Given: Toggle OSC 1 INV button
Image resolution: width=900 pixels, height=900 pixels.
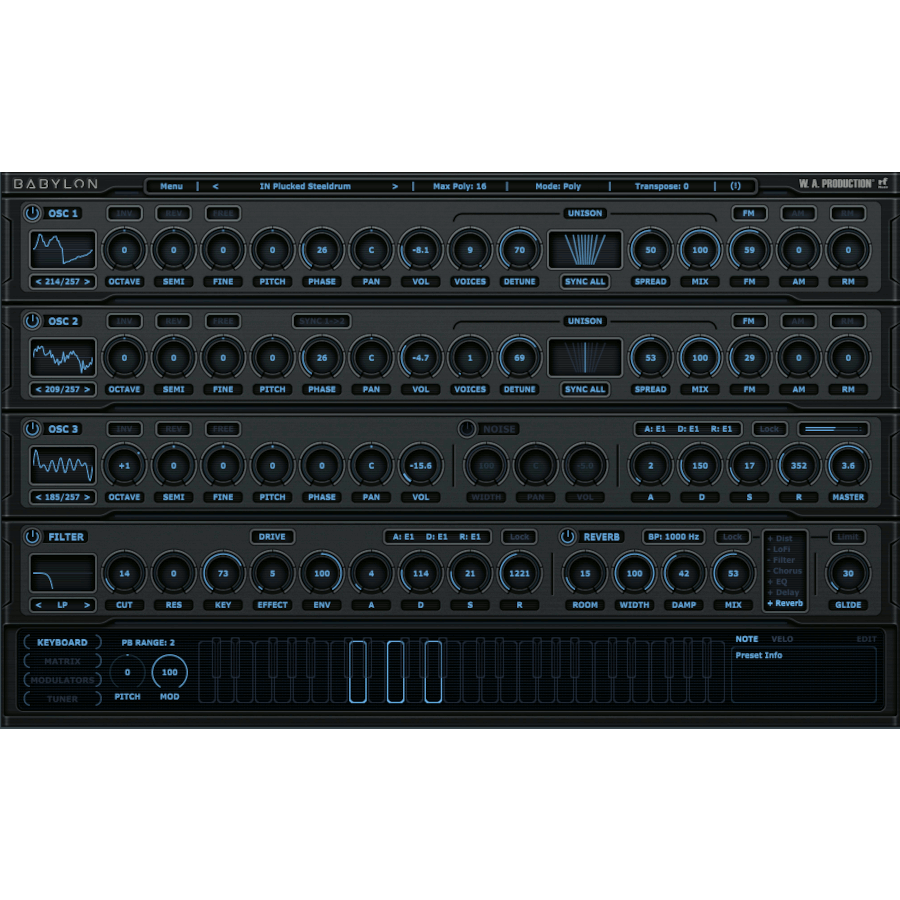Looking at the screenshot, I should pos(124,214).
